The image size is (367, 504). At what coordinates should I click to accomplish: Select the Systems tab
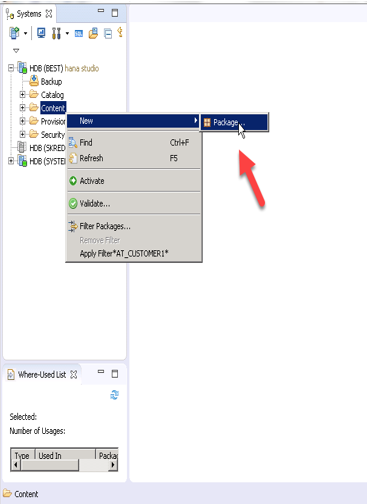point(29,14)
